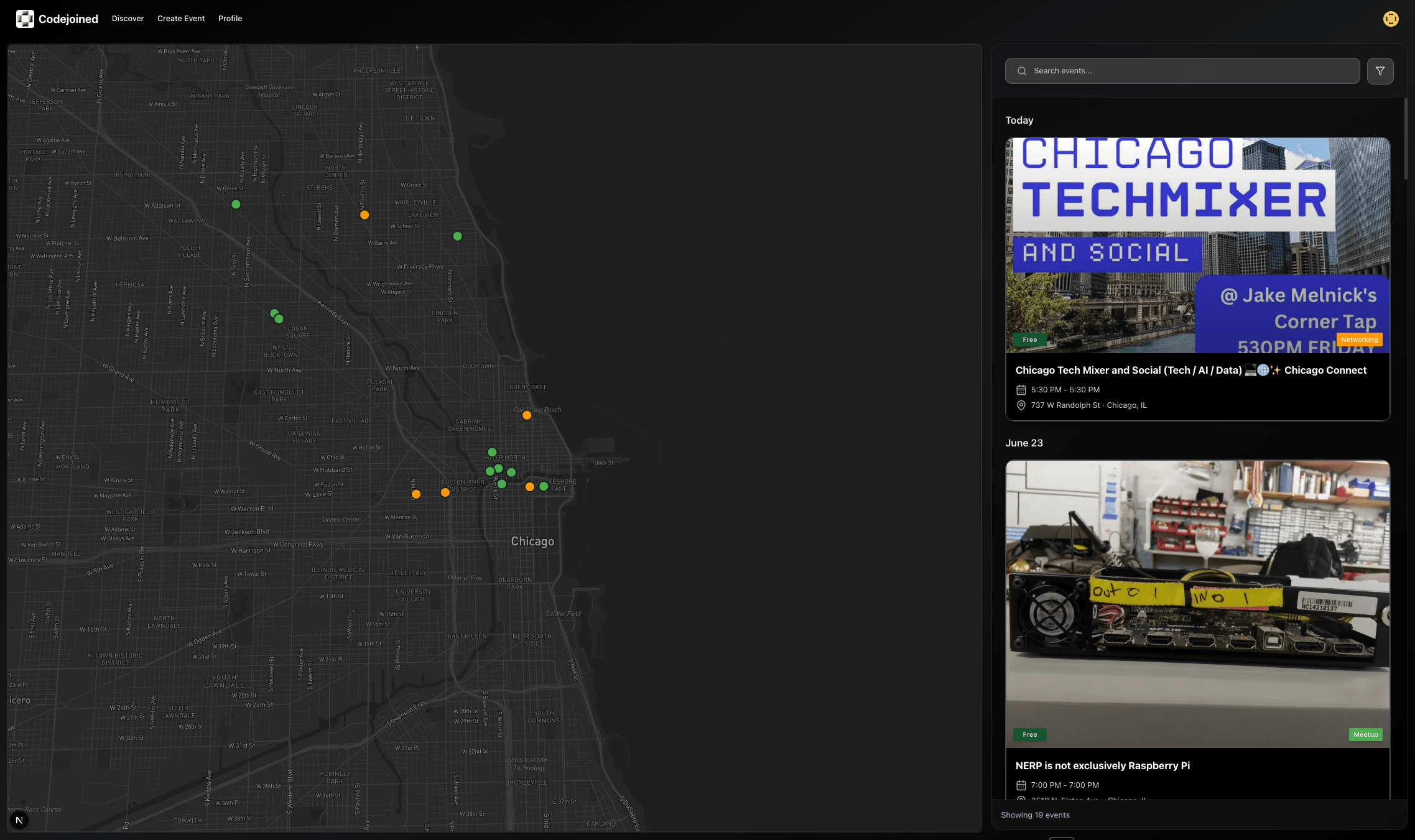
Task: Click the Chicago Techmixer banner image
Action: coord(1197,246)
